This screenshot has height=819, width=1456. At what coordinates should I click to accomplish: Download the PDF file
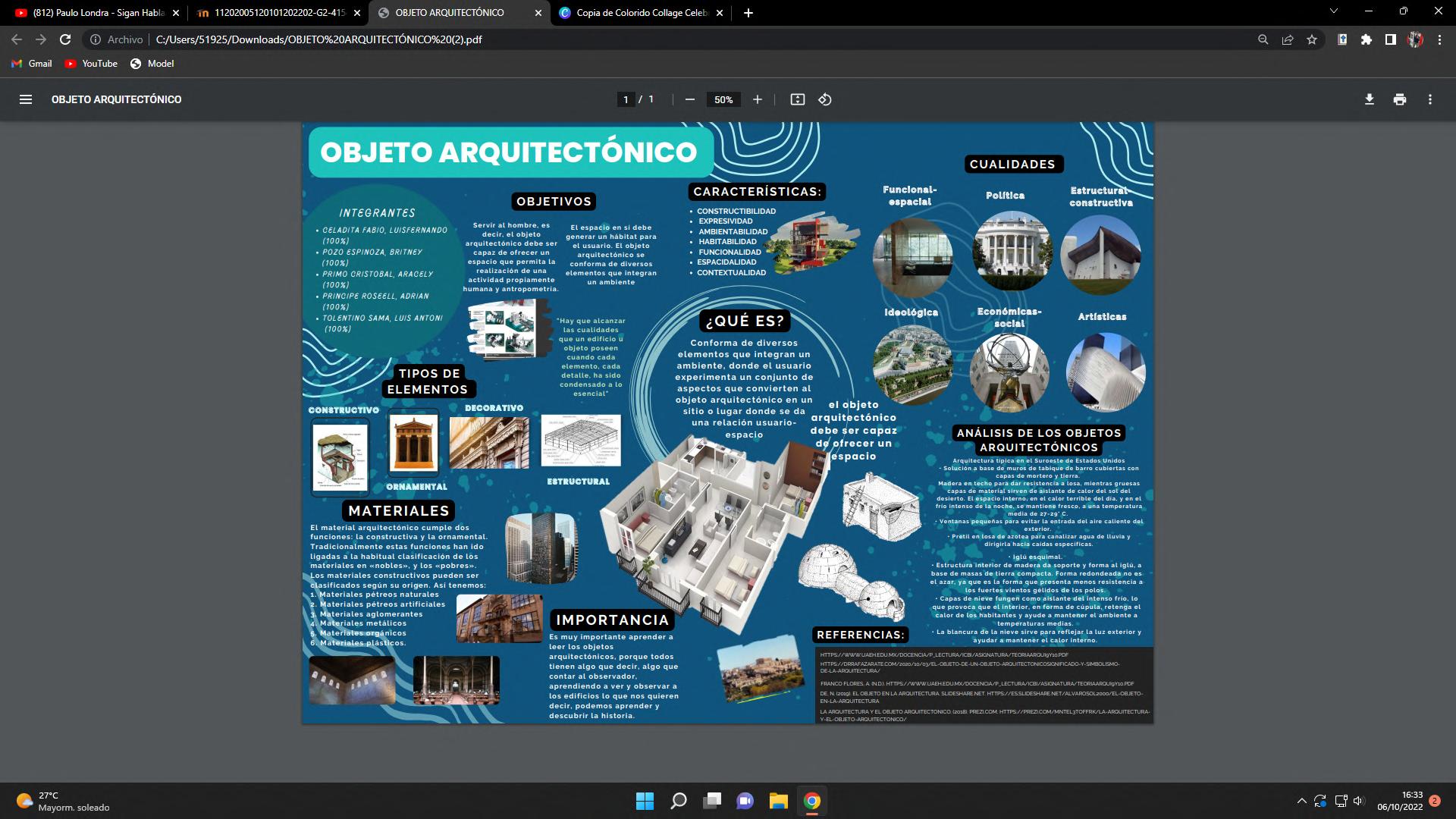1369,99
